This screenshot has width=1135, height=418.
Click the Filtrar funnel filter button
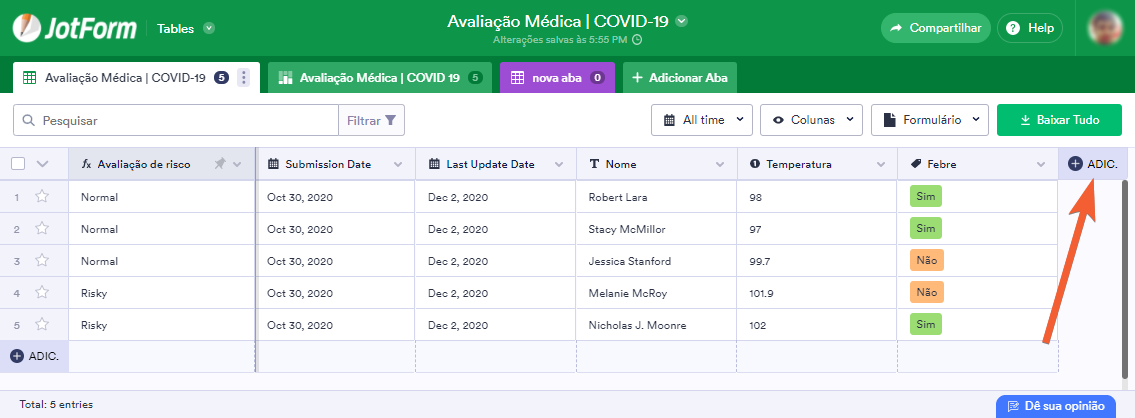[371, 120]
